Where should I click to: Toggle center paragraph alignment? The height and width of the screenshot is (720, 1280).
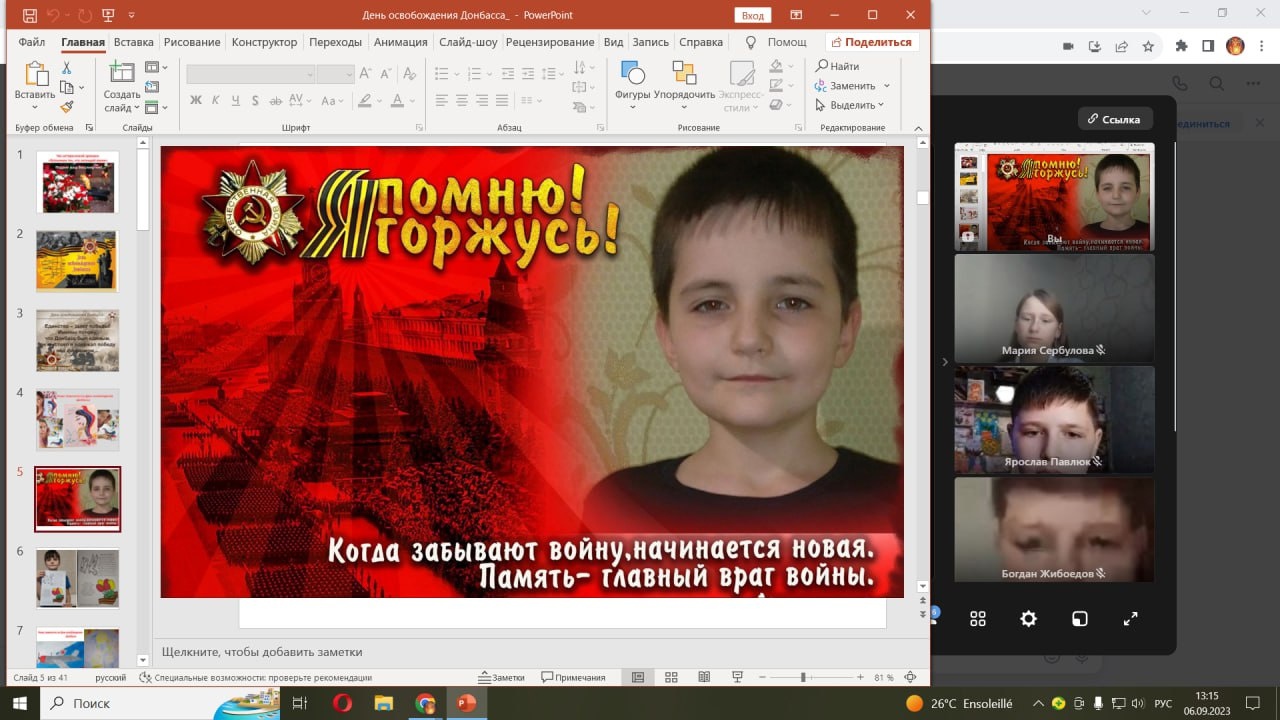[462, 100]
